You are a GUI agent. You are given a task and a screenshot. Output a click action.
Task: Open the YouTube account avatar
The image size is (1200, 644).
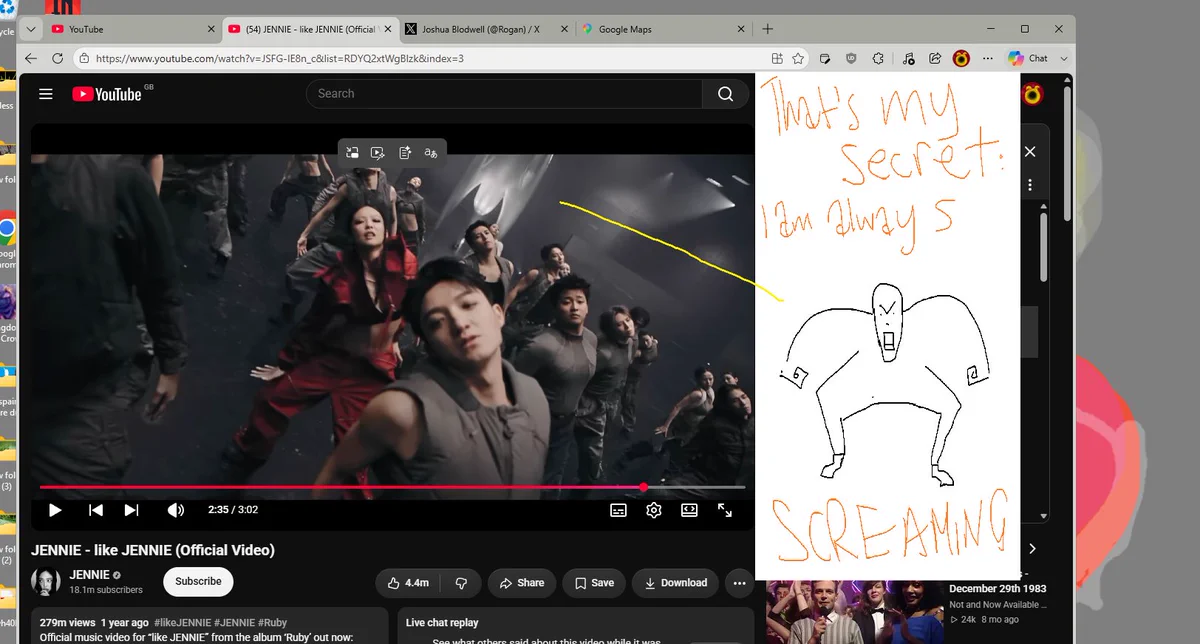pos(1032,94)
